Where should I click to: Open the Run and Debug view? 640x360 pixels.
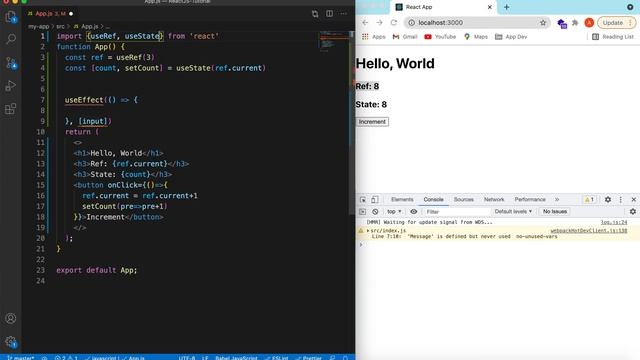tap(11, 86)
